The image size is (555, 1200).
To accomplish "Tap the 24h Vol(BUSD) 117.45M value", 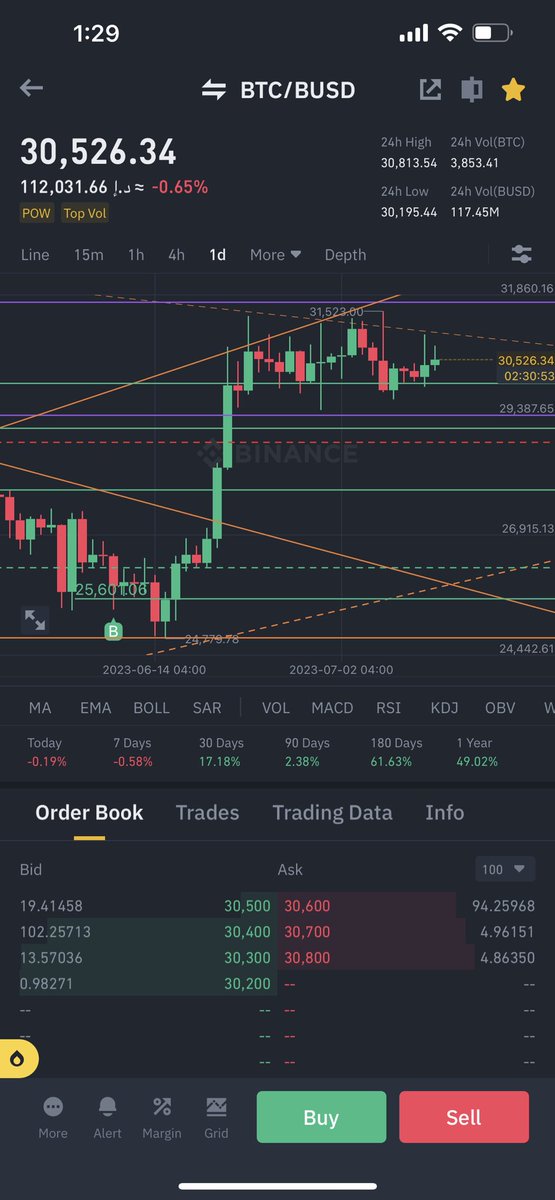I will 475,213.
